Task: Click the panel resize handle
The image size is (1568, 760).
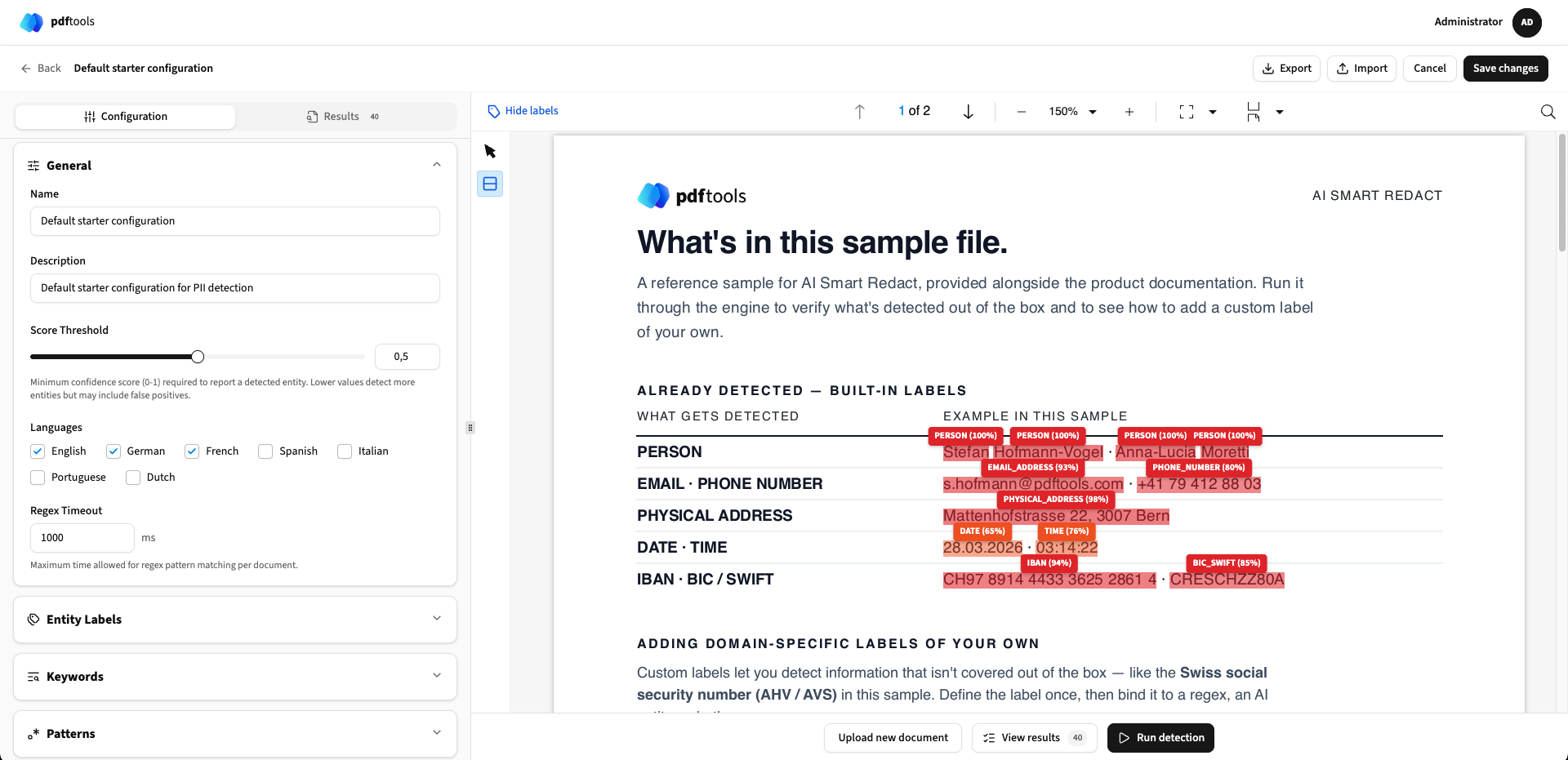Action: (x=470, y=427)
